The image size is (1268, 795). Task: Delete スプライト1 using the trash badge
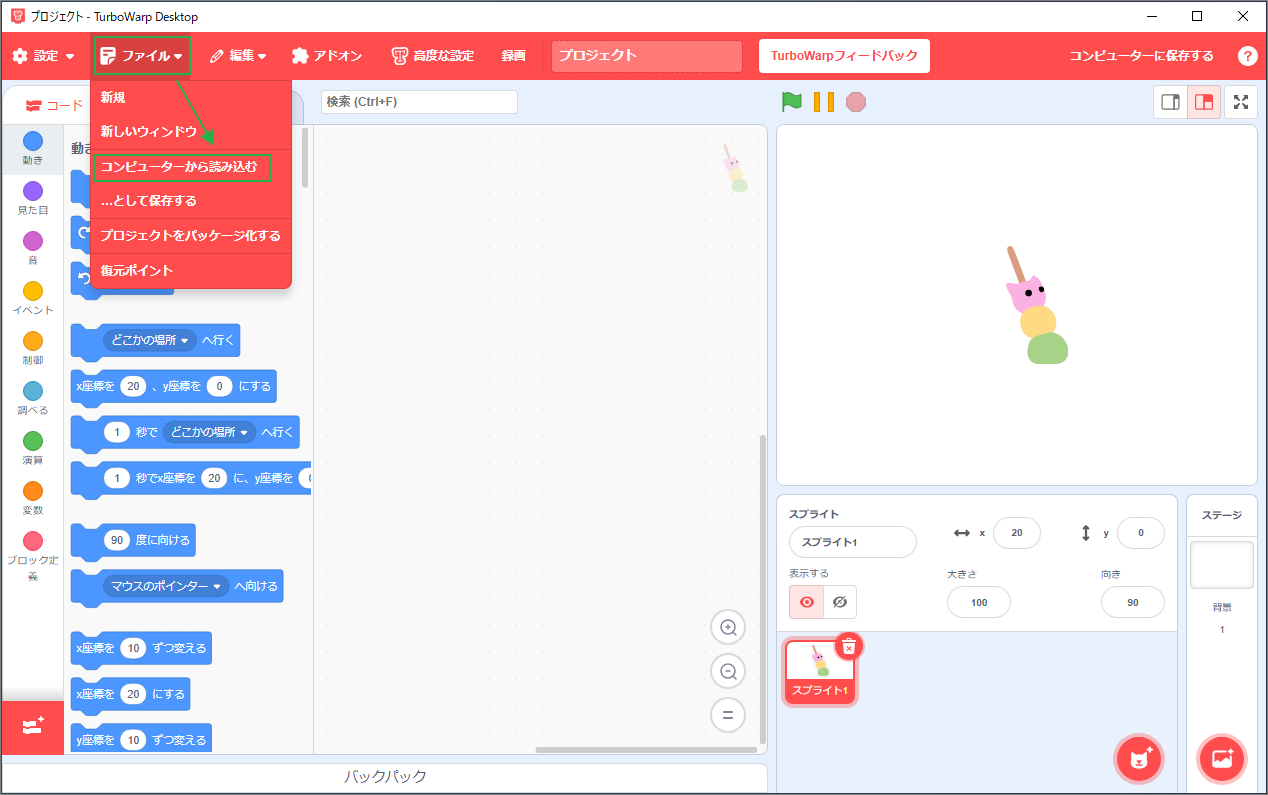click(x=848, y=646)
